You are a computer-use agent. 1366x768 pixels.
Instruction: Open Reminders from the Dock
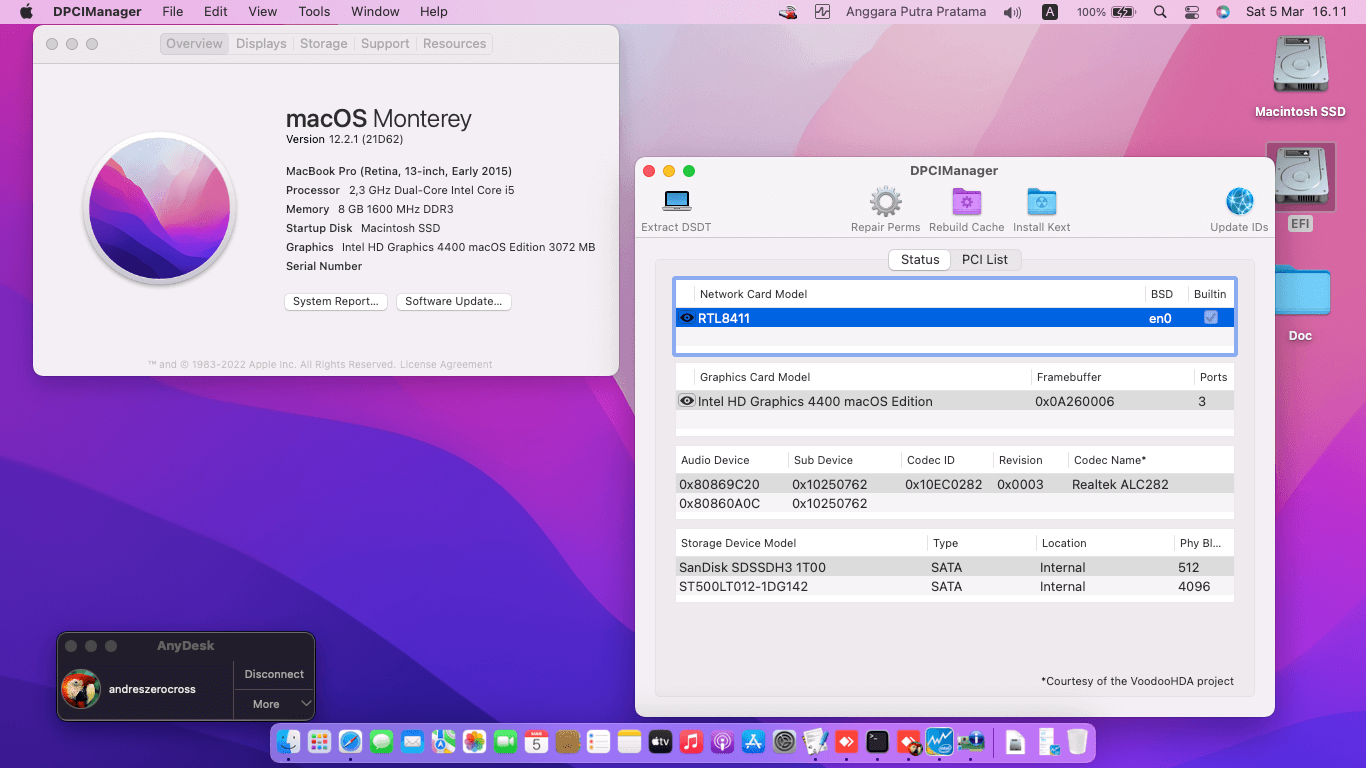(598, 742)
